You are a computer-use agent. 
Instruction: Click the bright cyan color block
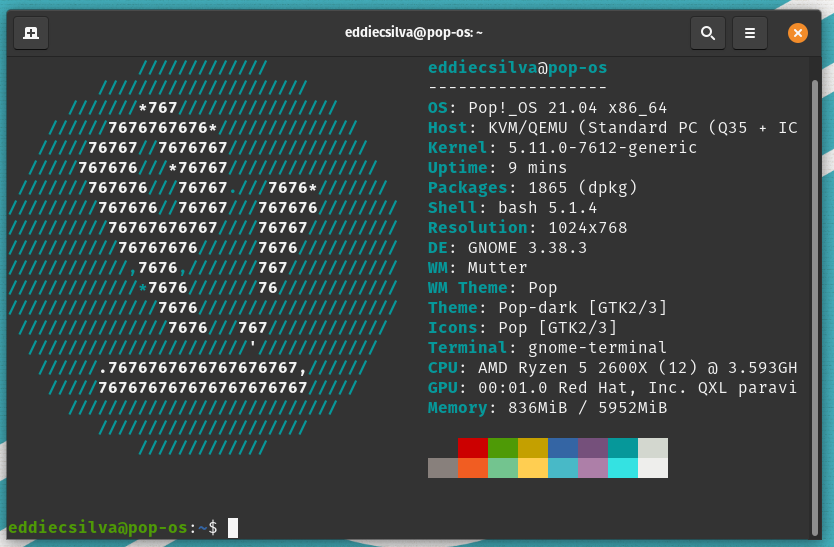coord(623,468)
